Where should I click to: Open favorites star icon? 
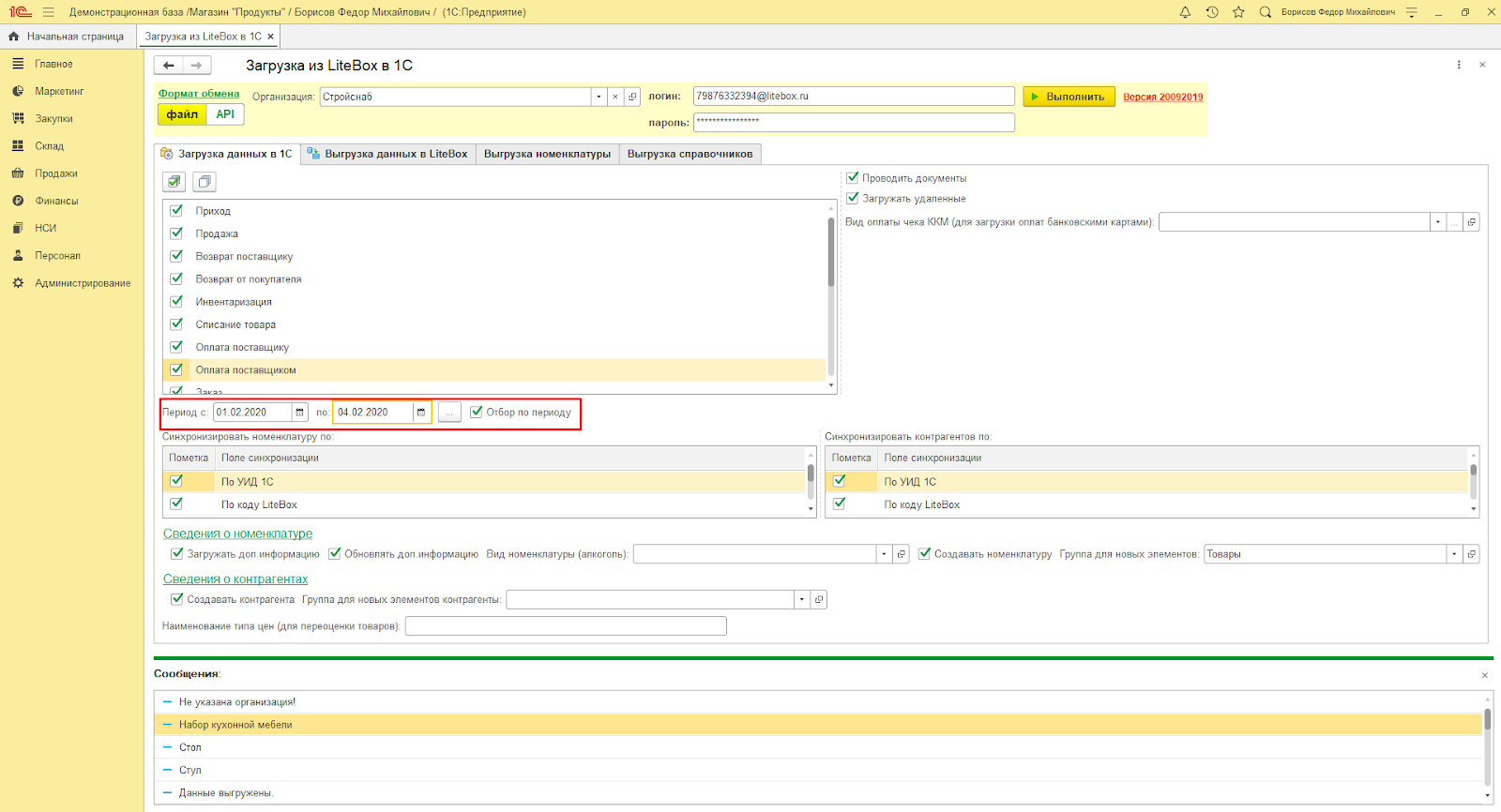[x=1238, y=12]
